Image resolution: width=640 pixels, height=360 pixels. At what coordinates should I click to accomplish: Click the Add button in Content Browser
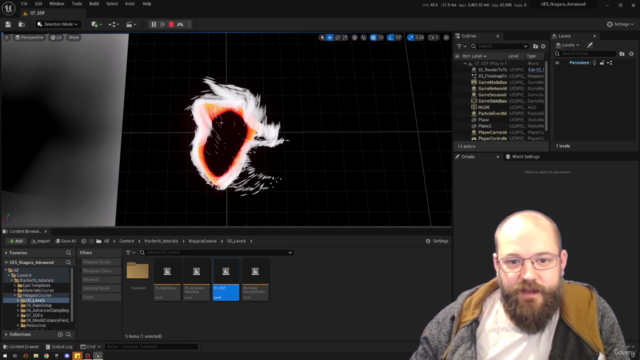(x=16, y=241)
